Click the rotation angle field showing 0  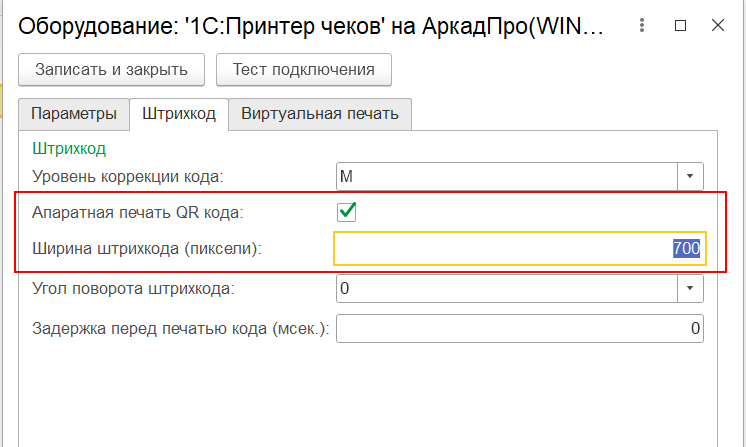(x=506, y=289)
